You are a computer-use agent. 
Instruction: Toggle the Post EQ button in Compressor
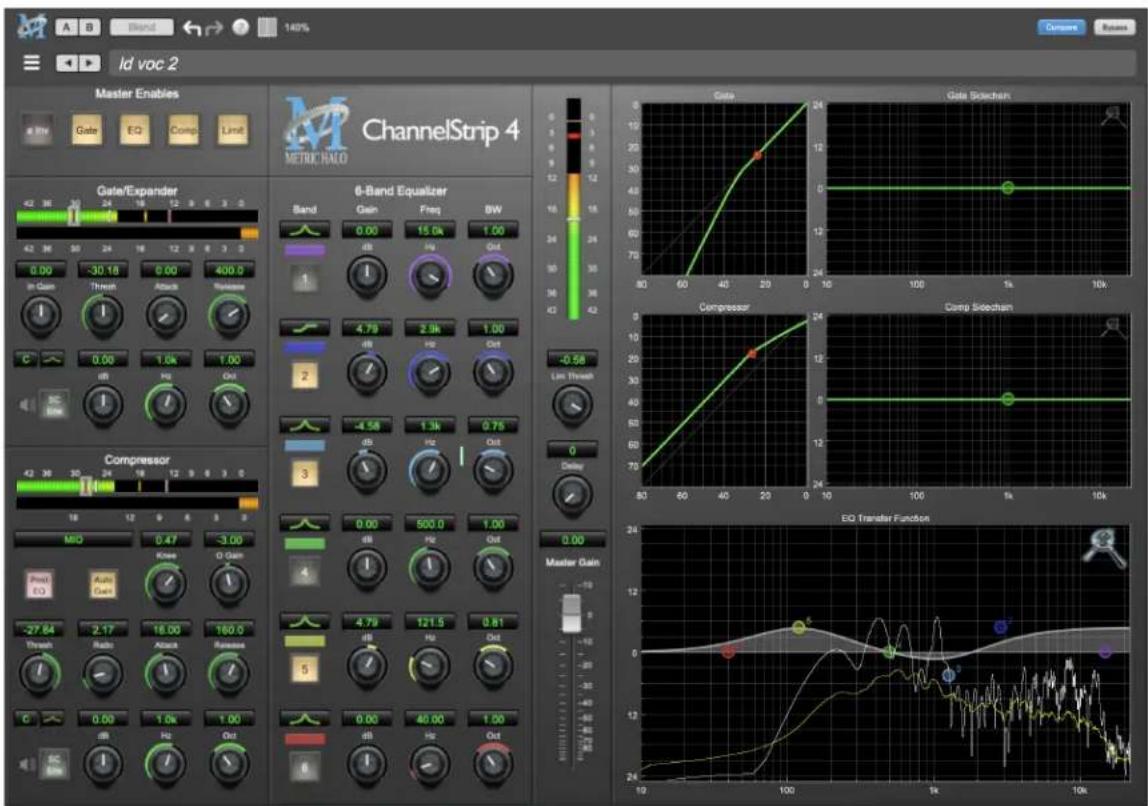[39, 584]
